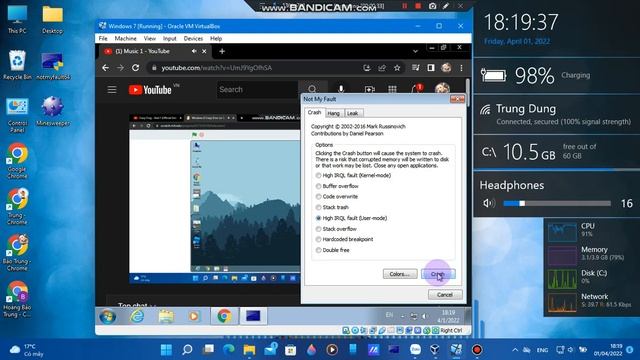The image size is (640, 360).
Task: Mute Headphones via speaker icon
Action: click(x=489, y=203)
